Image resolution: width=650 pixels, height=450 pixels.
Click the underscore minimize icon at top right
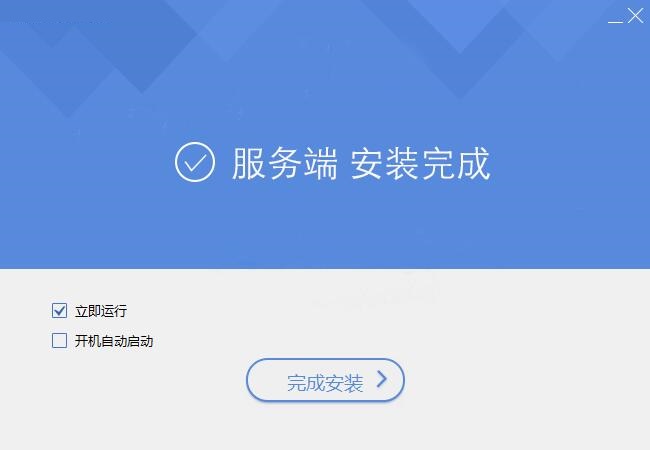(x=615, y=21)
